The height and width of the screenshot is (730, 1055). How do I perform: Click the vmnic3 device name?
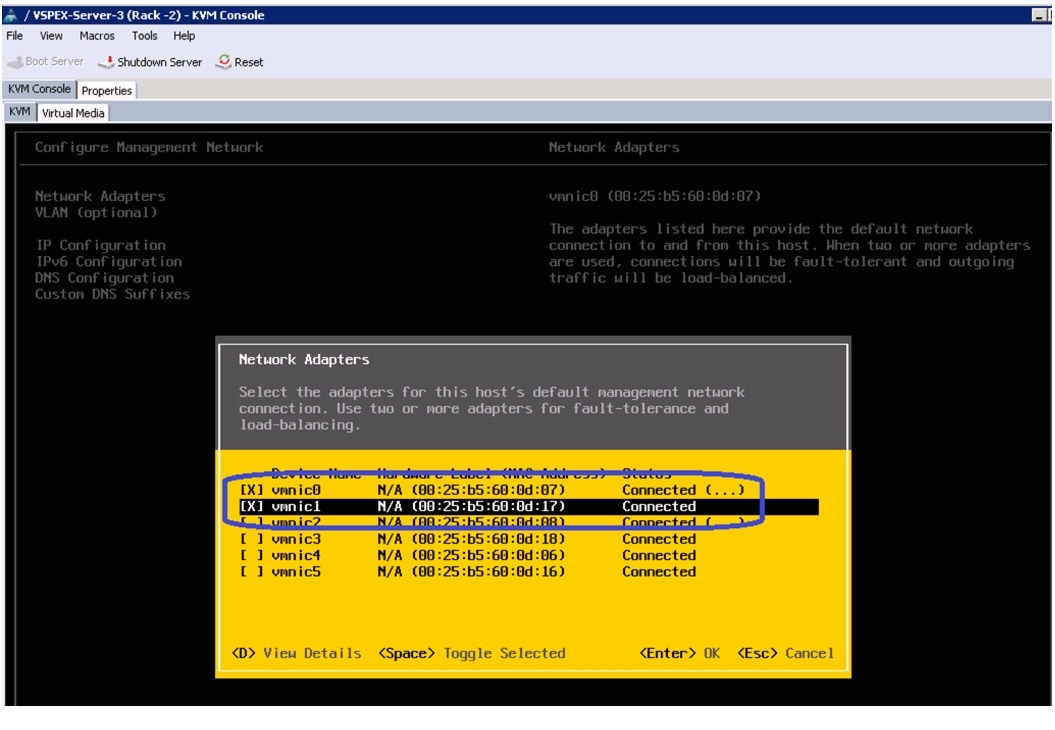coord(296,539)
